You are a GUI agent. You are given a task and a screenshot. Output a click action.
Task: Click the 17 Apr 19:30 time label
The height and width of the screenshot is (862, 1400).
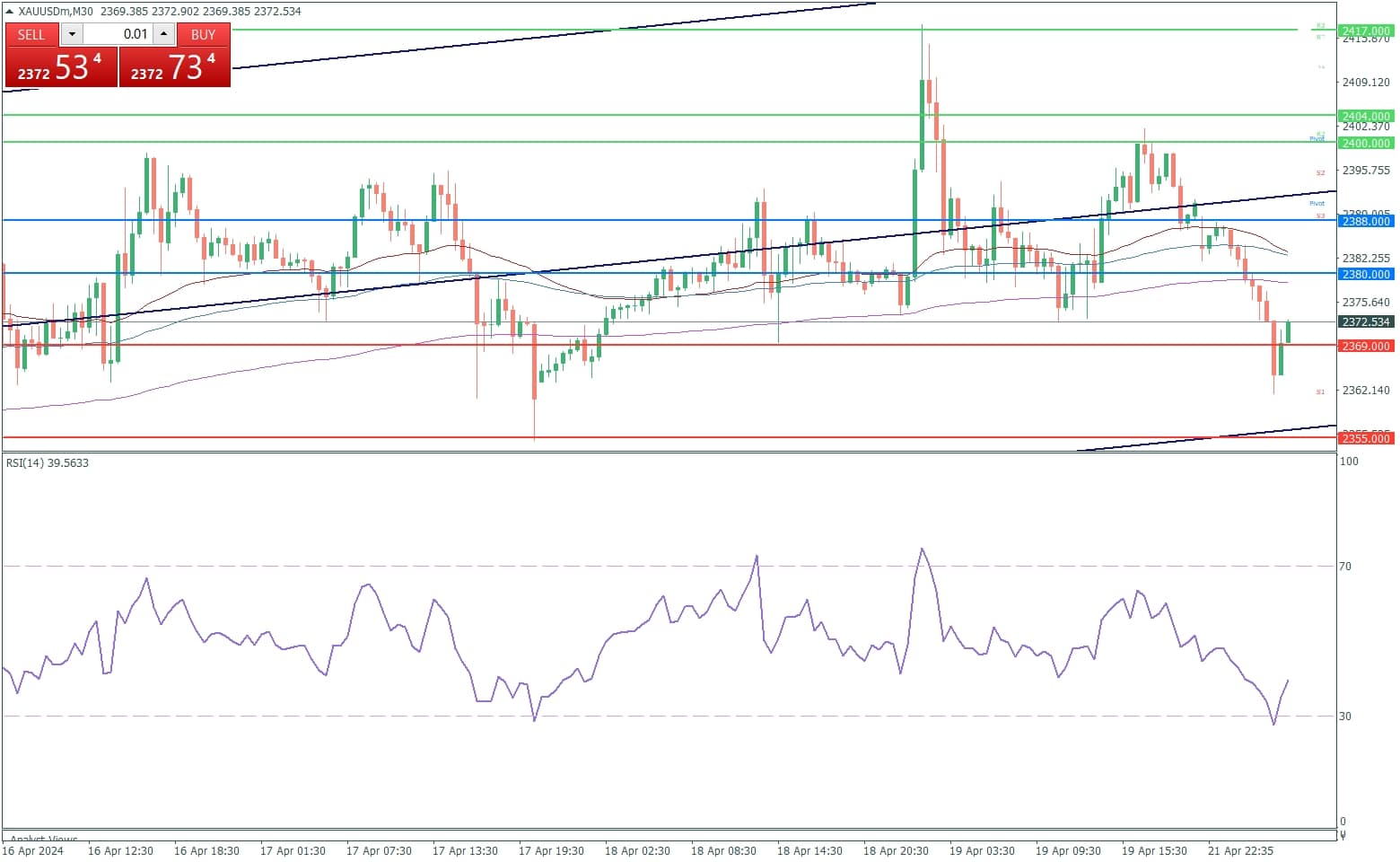pos(552,850)
